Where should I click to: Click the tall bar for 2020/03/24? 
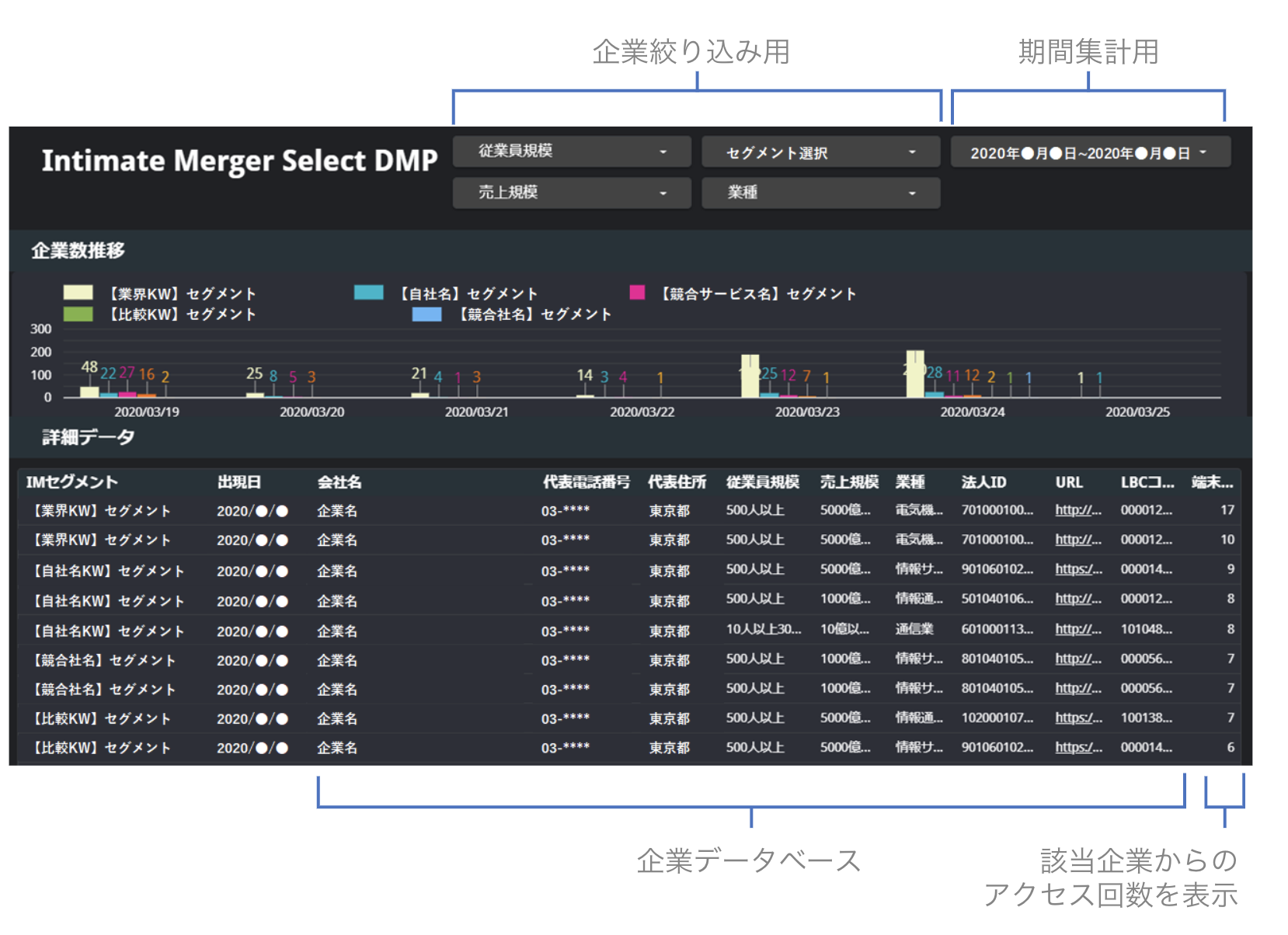pos(915,374)
